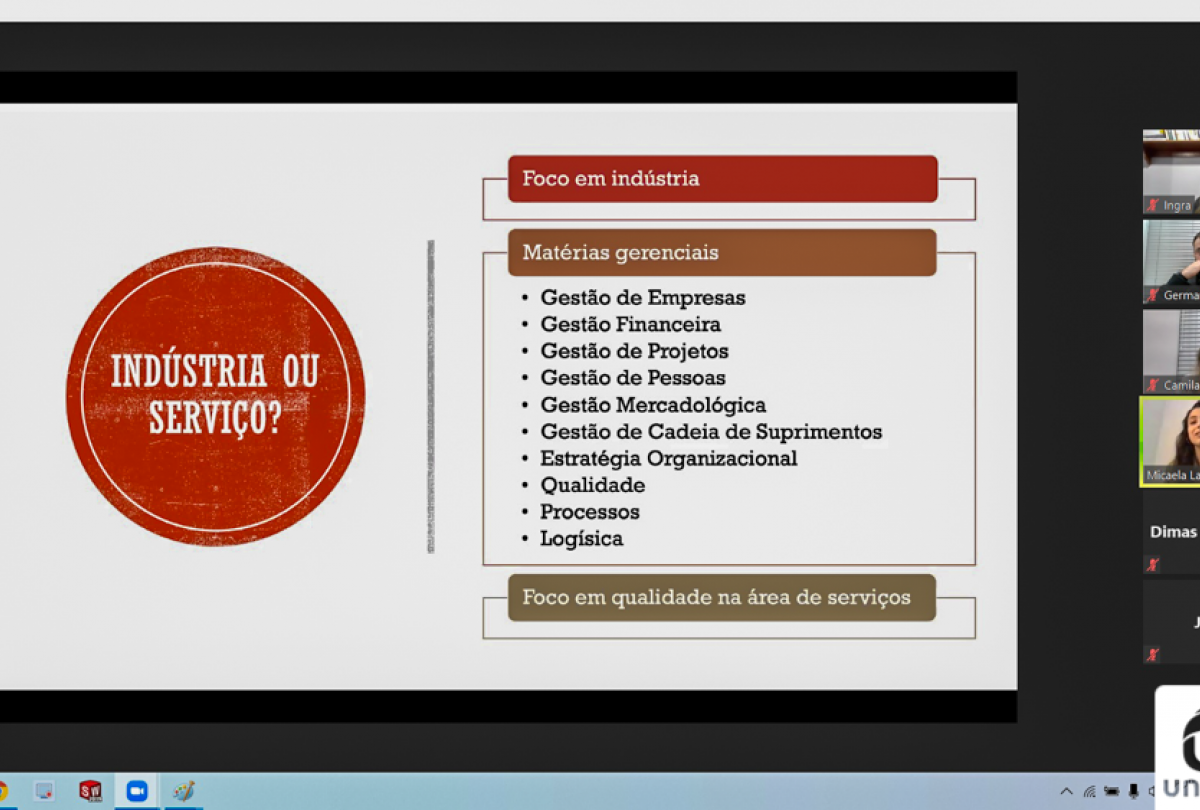Click the 'Foco em indústria' header
The height and width of the screenshot is (810, 1200).
[722, 179]
